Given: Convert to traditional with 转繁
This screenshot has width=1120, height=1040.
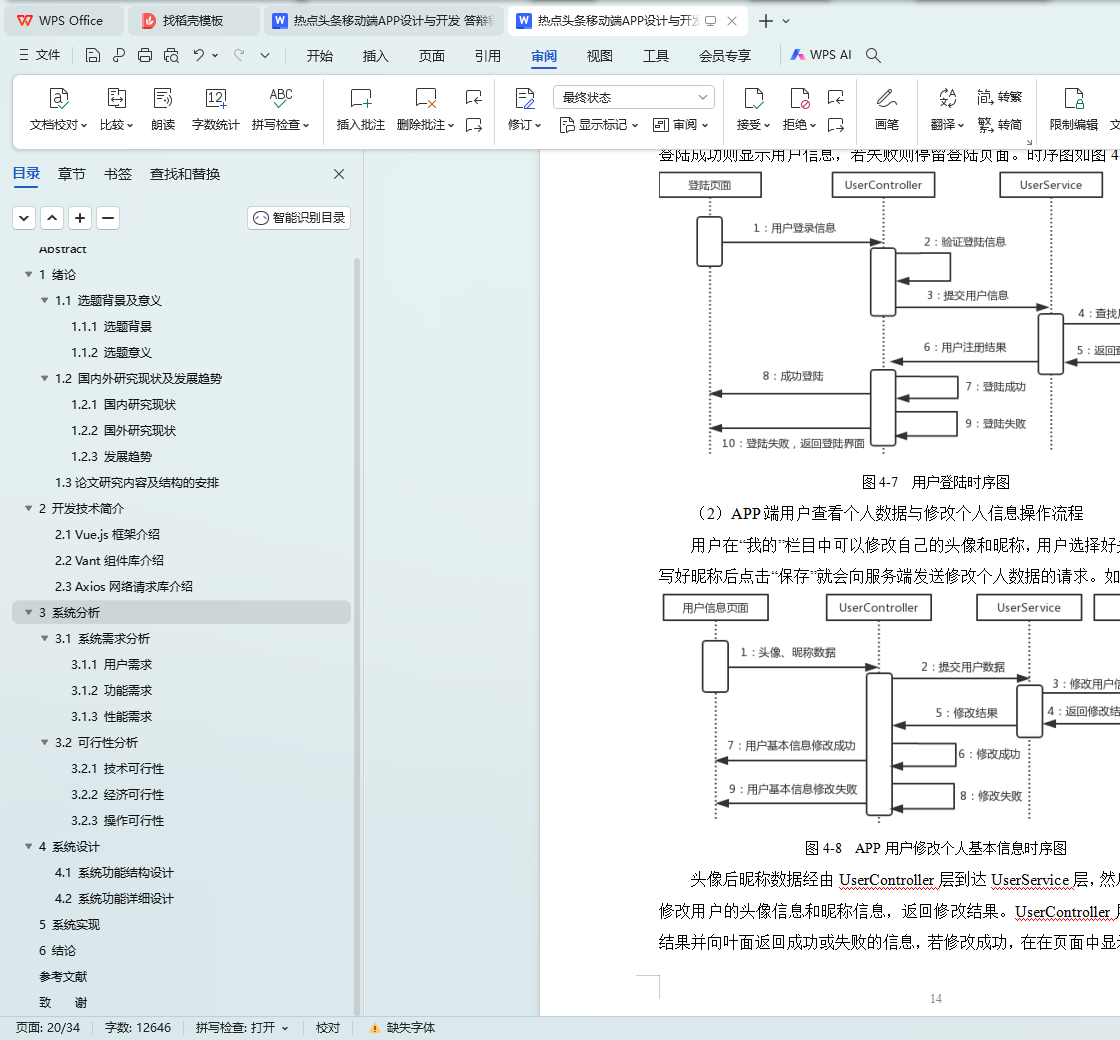Looking at the screenshot, I should click(999, 96).
